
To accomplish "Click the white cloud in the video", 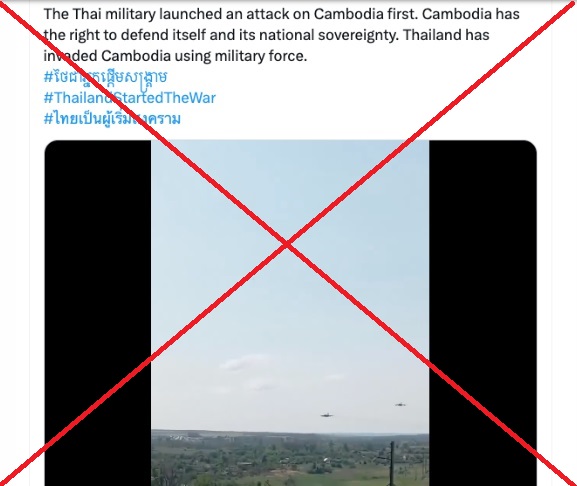I will click(246, 362).
